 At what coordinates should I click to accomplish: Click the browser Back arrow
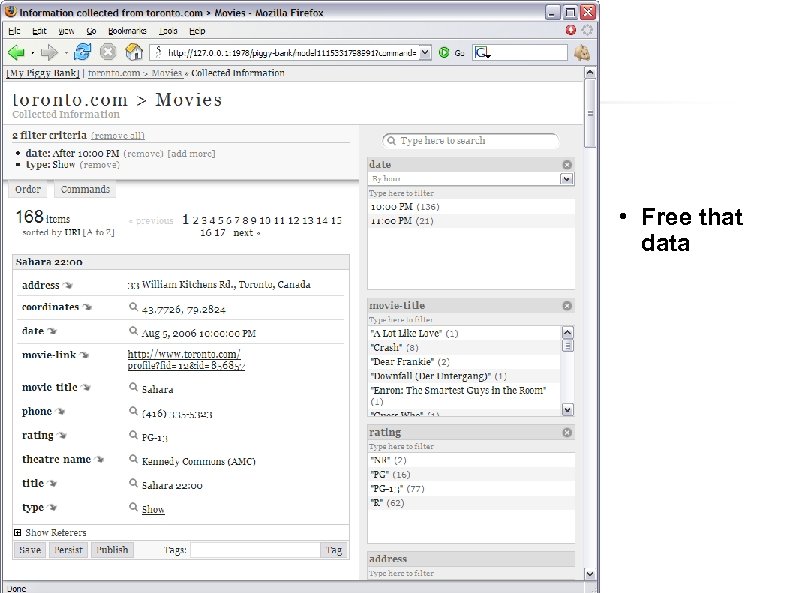(x=16, y=52)
